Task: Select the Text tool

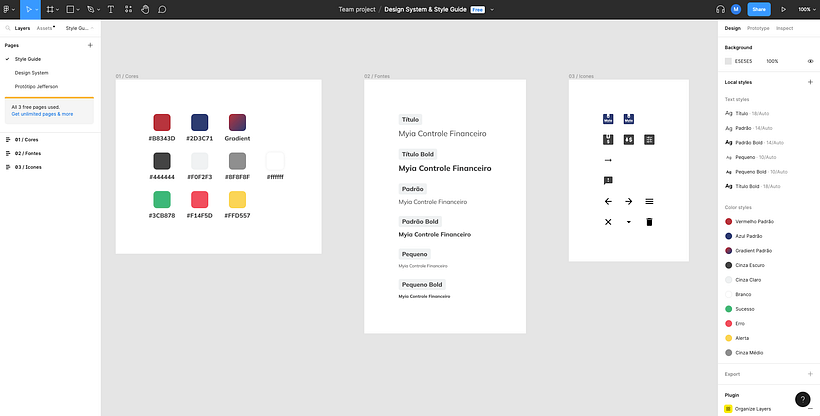Action: (111, 9)
